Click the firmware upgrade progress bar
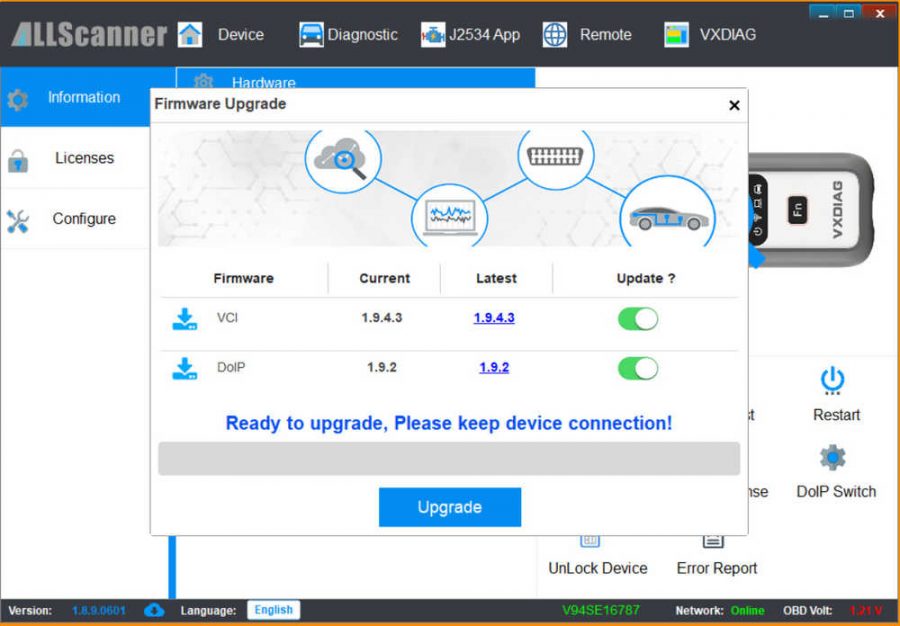This screenshot has width=900, height=626. pyautogui.click(x=449, y=459)
